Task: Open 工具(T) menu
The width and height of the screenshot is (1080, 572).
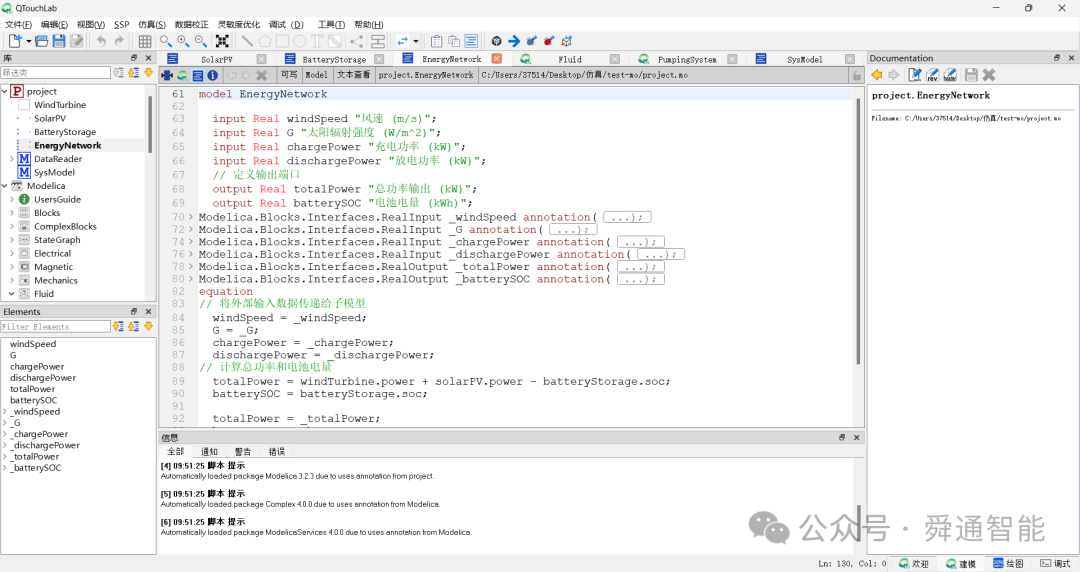Action: [x=331, y=25]
